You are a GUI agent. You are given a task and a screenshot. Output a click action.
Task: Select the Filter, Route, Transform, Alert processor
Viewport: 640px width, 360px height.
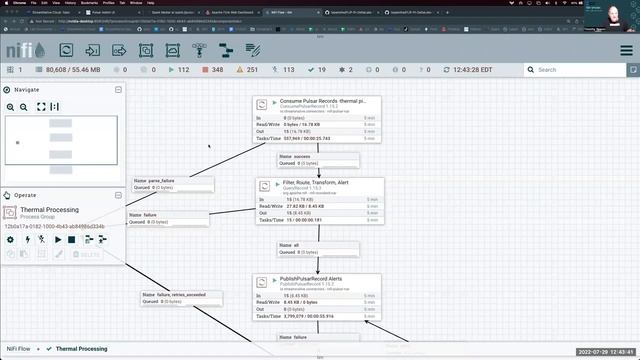[x=320, y=201]
